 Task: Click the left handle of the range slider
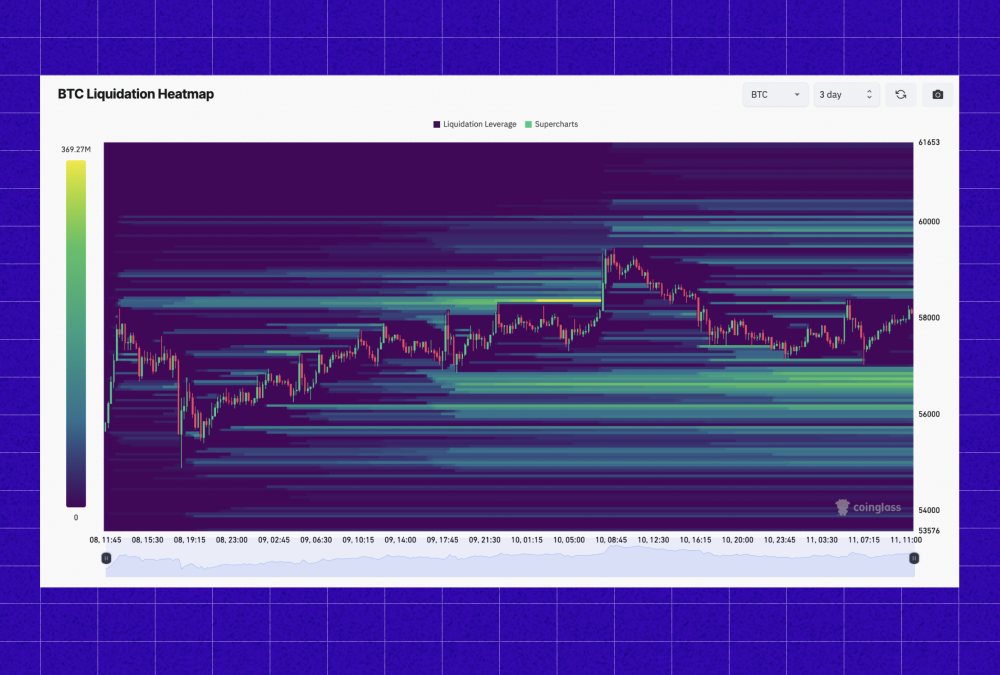106,558
